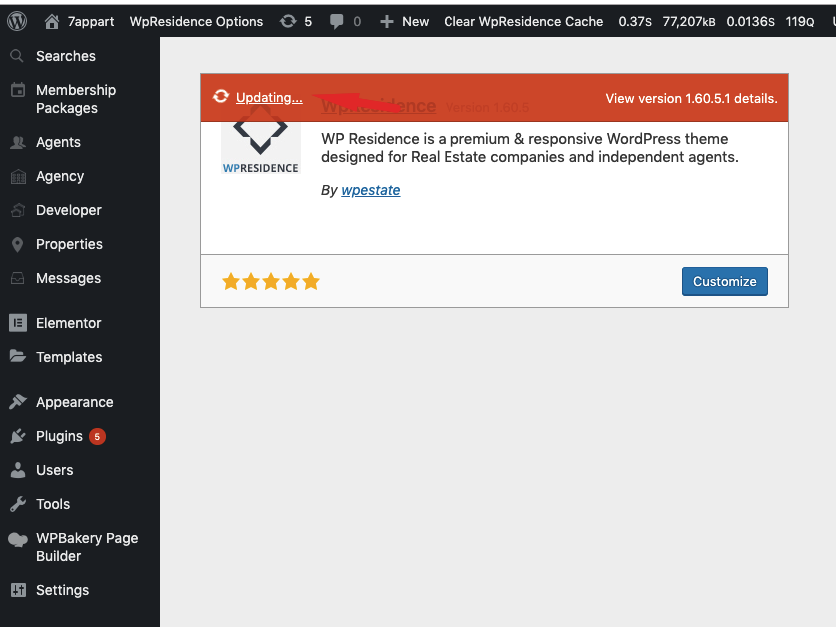Click the Users person icon
The width and height of the screenshot is (836, 627).
tap(18, 470)
